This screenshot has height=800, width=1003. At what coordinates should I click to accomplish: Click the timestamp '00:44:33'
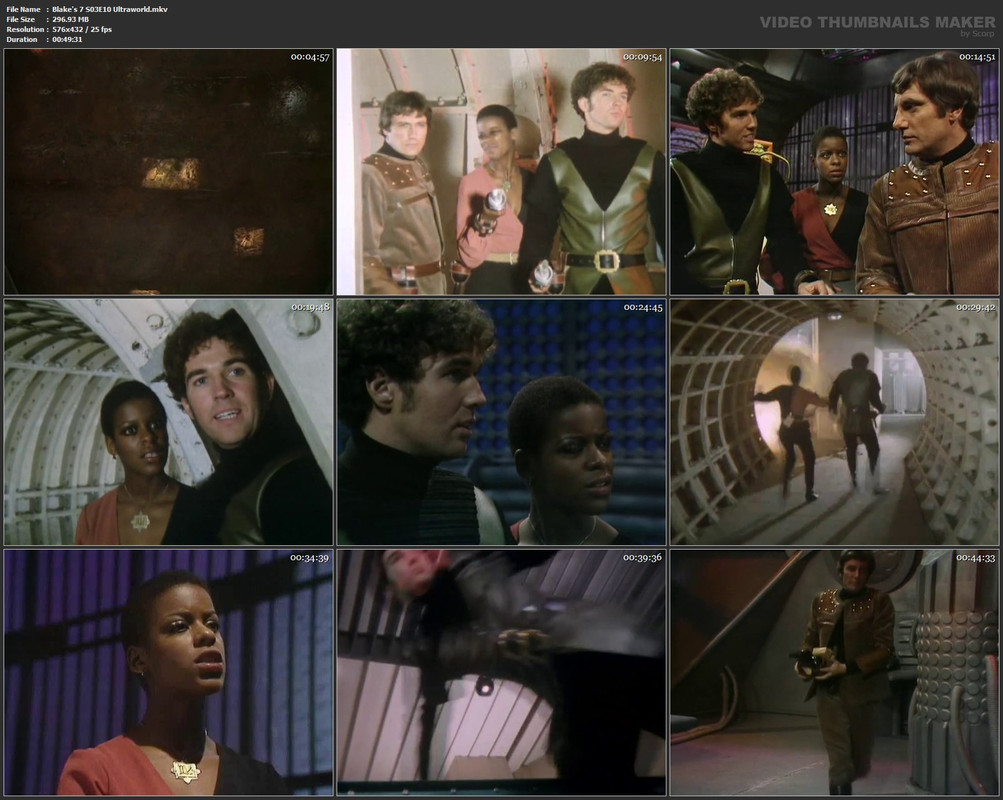point(977,558)
